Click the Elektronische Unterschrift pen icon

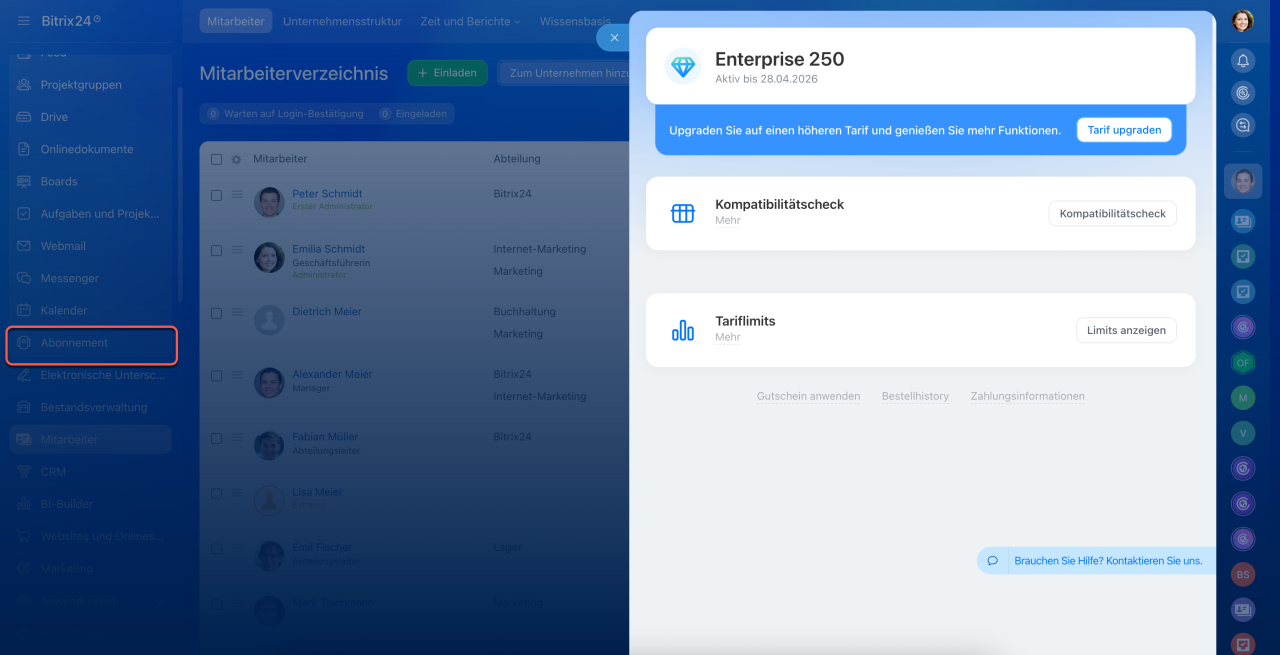[x=24, y=375]
